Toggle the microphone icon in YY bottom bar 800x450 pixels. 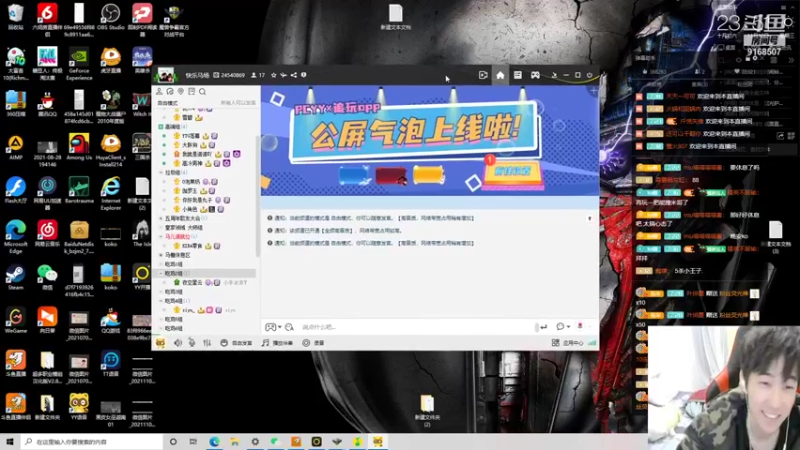coord(192,343)
